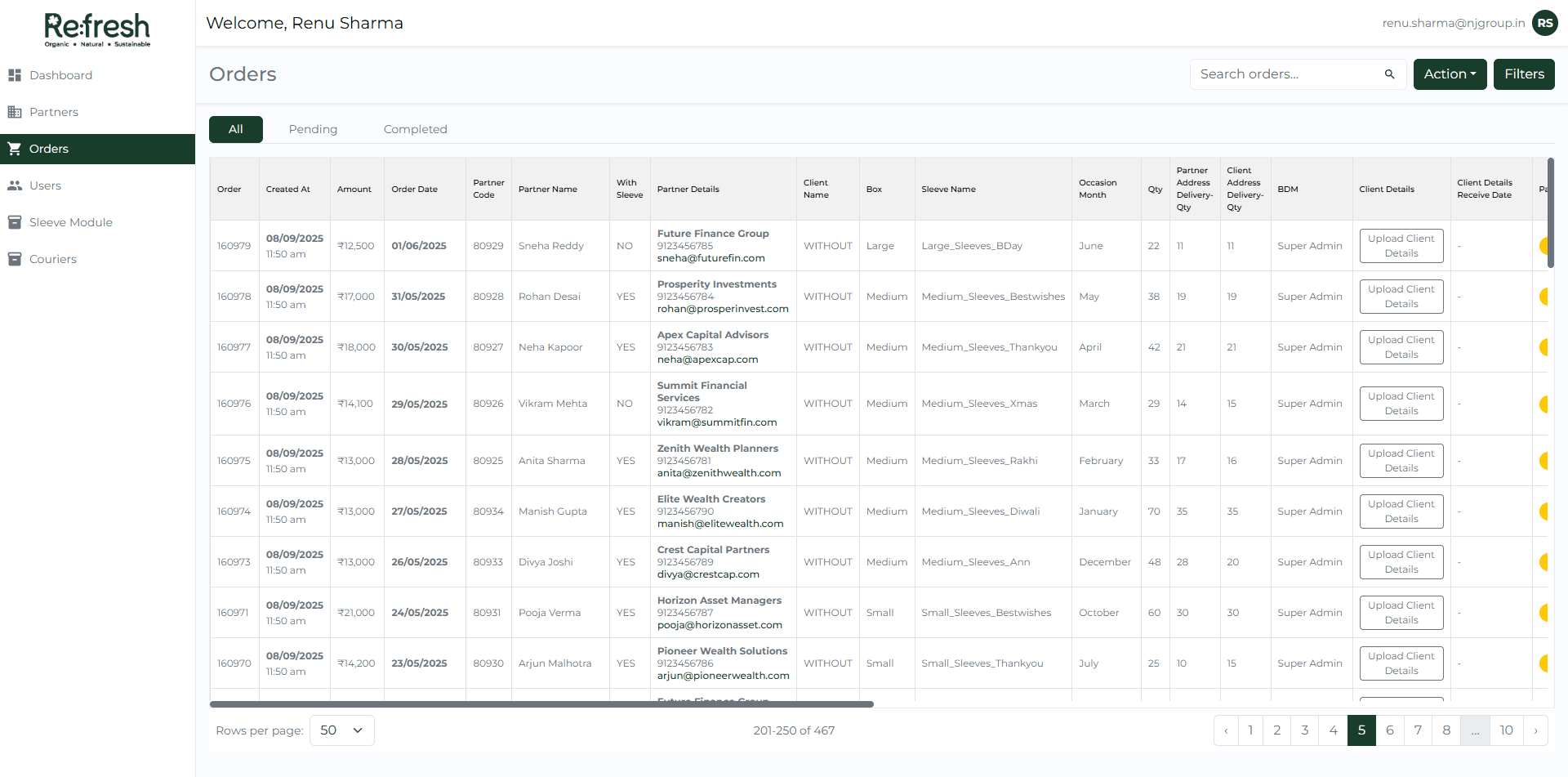Switch to the Completed tab
1568x777 pixels.
tap(415, 129)
